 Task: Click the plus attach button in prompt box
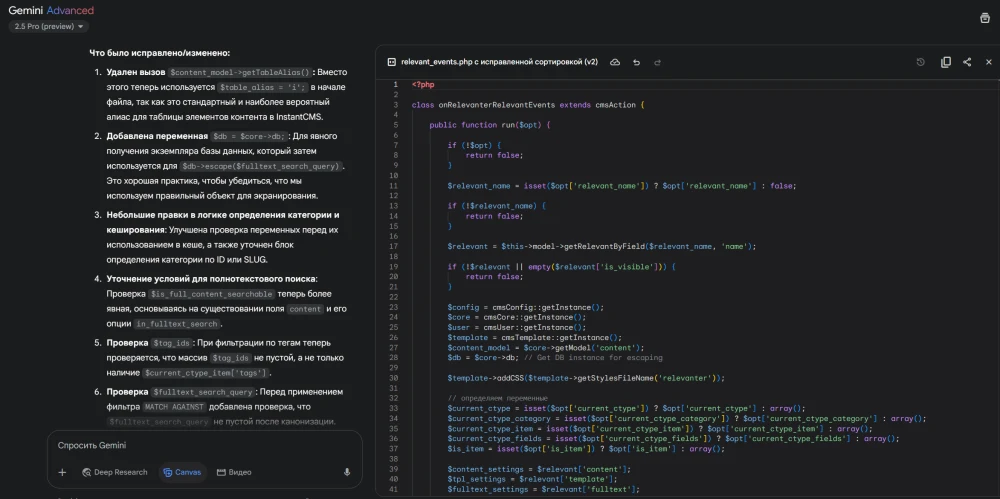coord(62,472)
